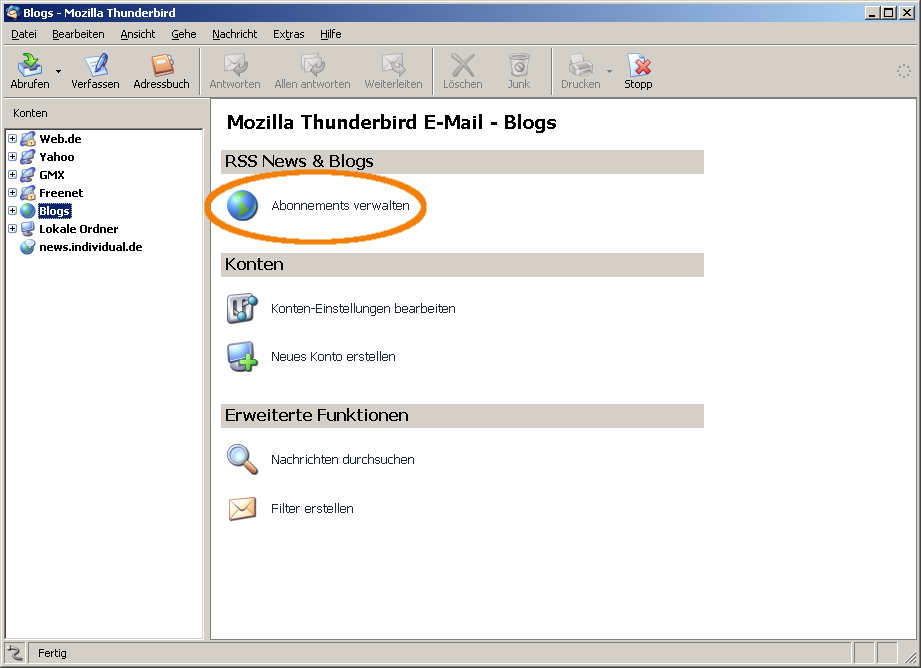The width and height of the screenshot is (921, 668).
Task: Open the Drucken dropdown arrow
Action: coord(609,72)
